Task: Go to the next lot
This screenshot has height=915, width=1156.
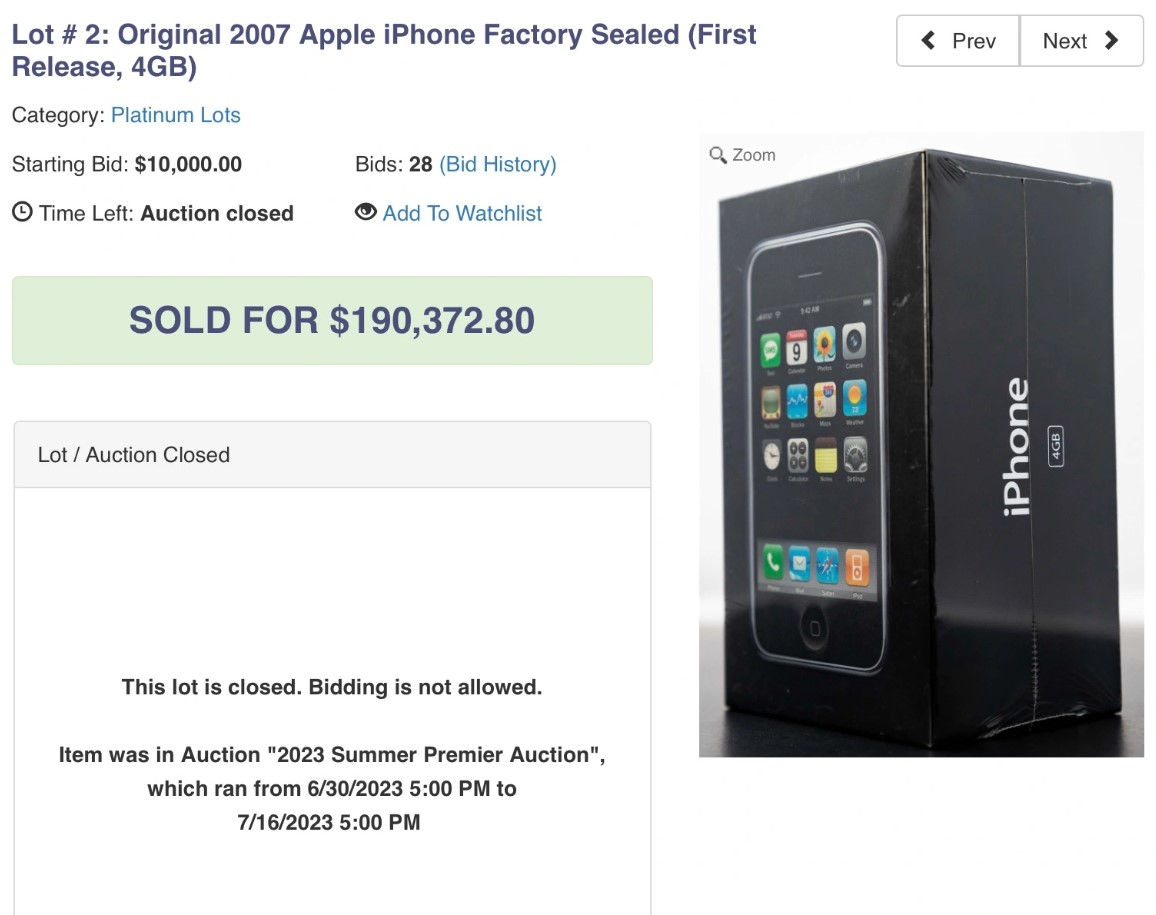Action: coord(1082,41)
